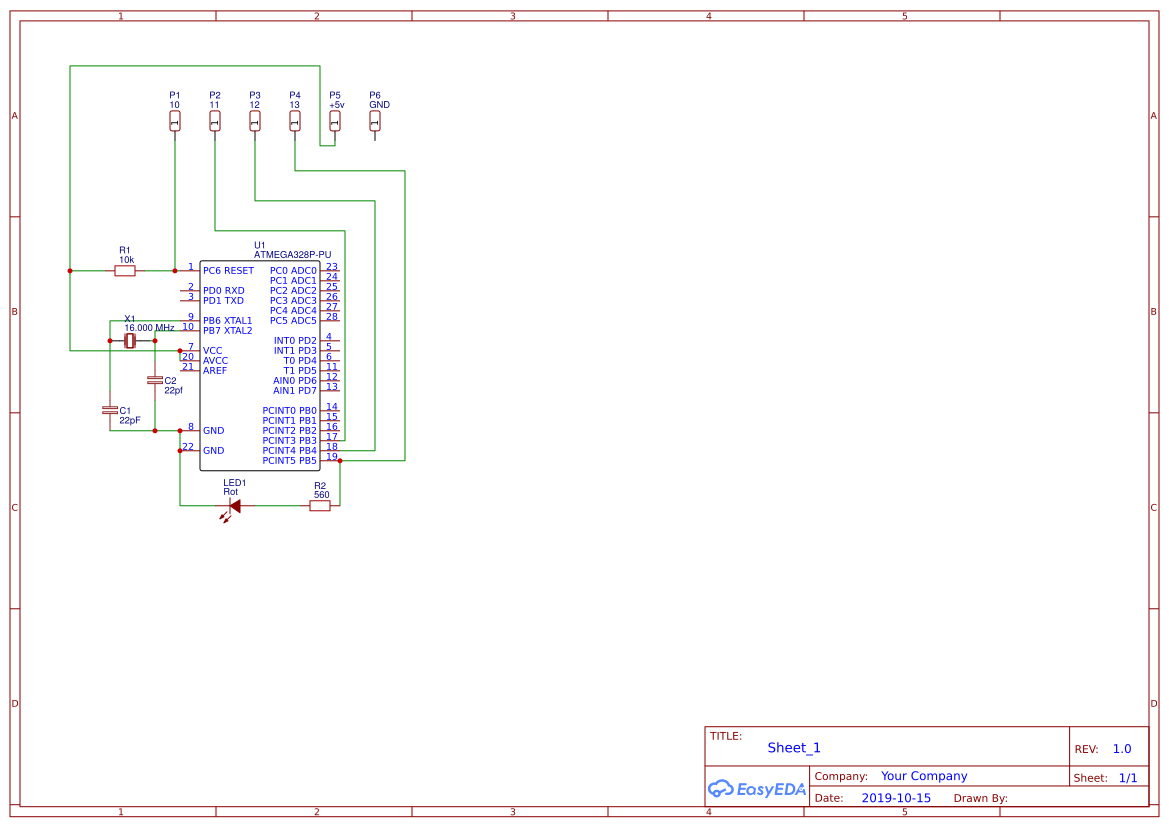Click the PC6 RESET pin label
The width and height of the screenshot is (1169, 827).
228,270
